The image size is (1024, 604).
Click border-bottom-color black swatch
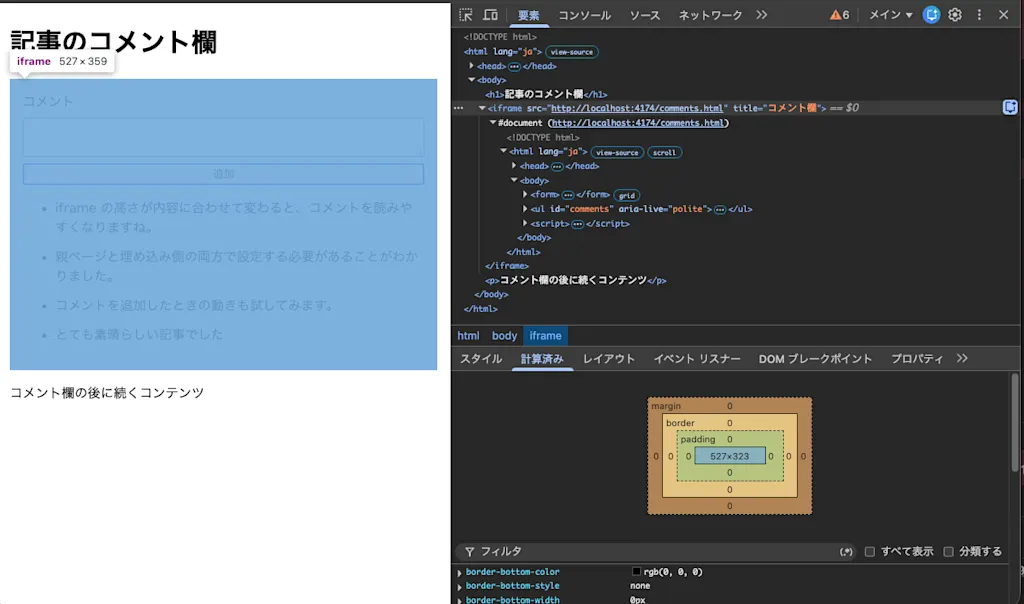pos(636,571)
